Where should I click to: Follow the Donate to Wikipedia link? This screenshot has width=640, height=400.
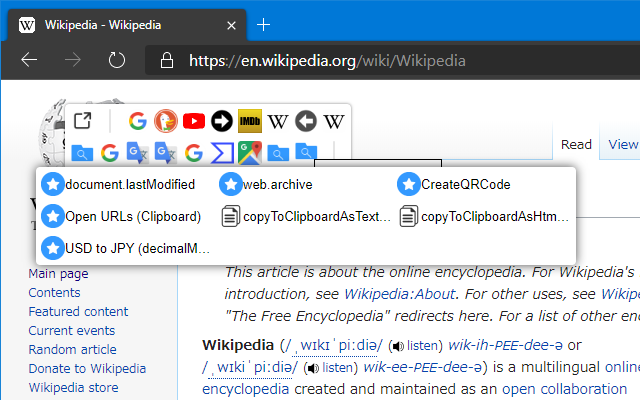(87, 368)
